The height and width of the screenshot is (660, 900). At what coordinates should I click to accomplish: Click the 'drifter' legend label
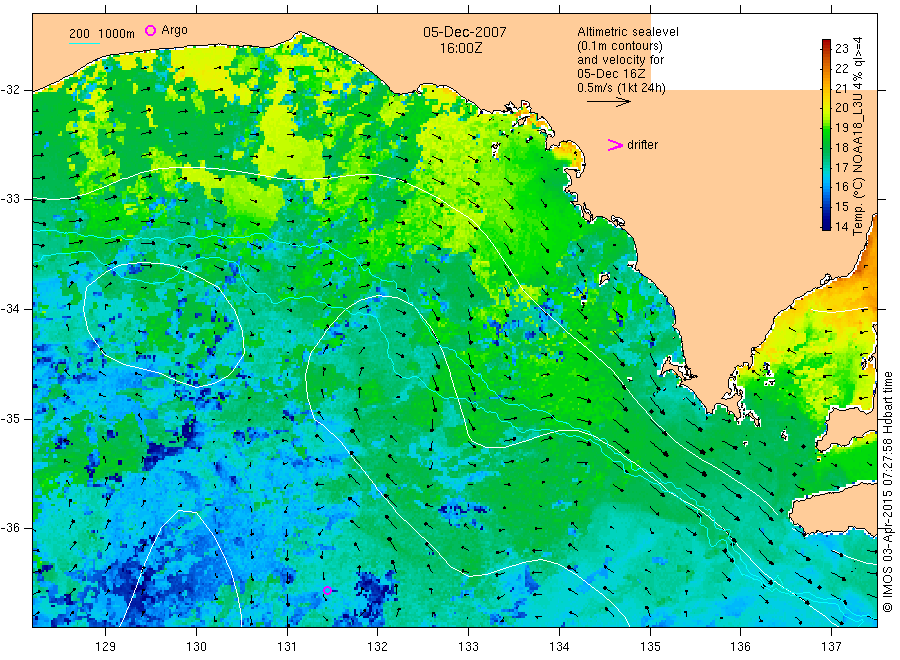tap(642, 145)
